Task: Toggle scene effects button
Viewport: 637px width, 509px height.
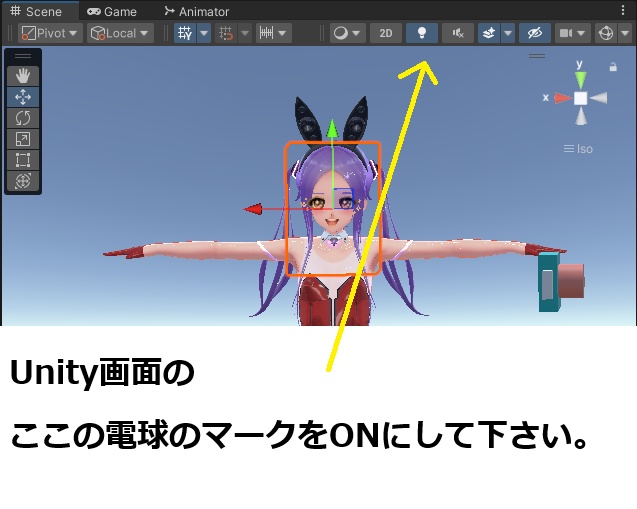Action: pyautogui.click(x=489, y=33)
